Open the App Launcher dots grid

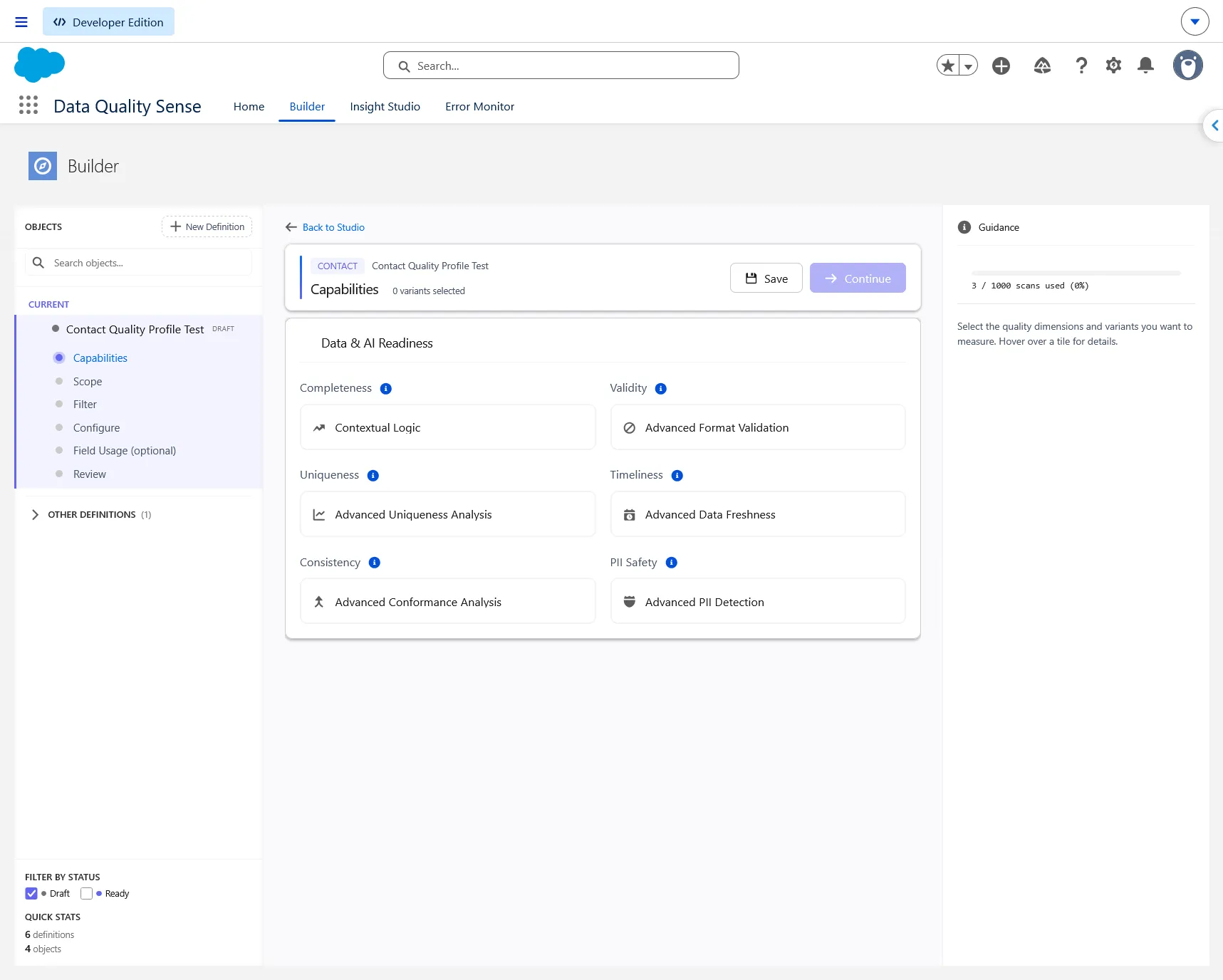point(28,105)
